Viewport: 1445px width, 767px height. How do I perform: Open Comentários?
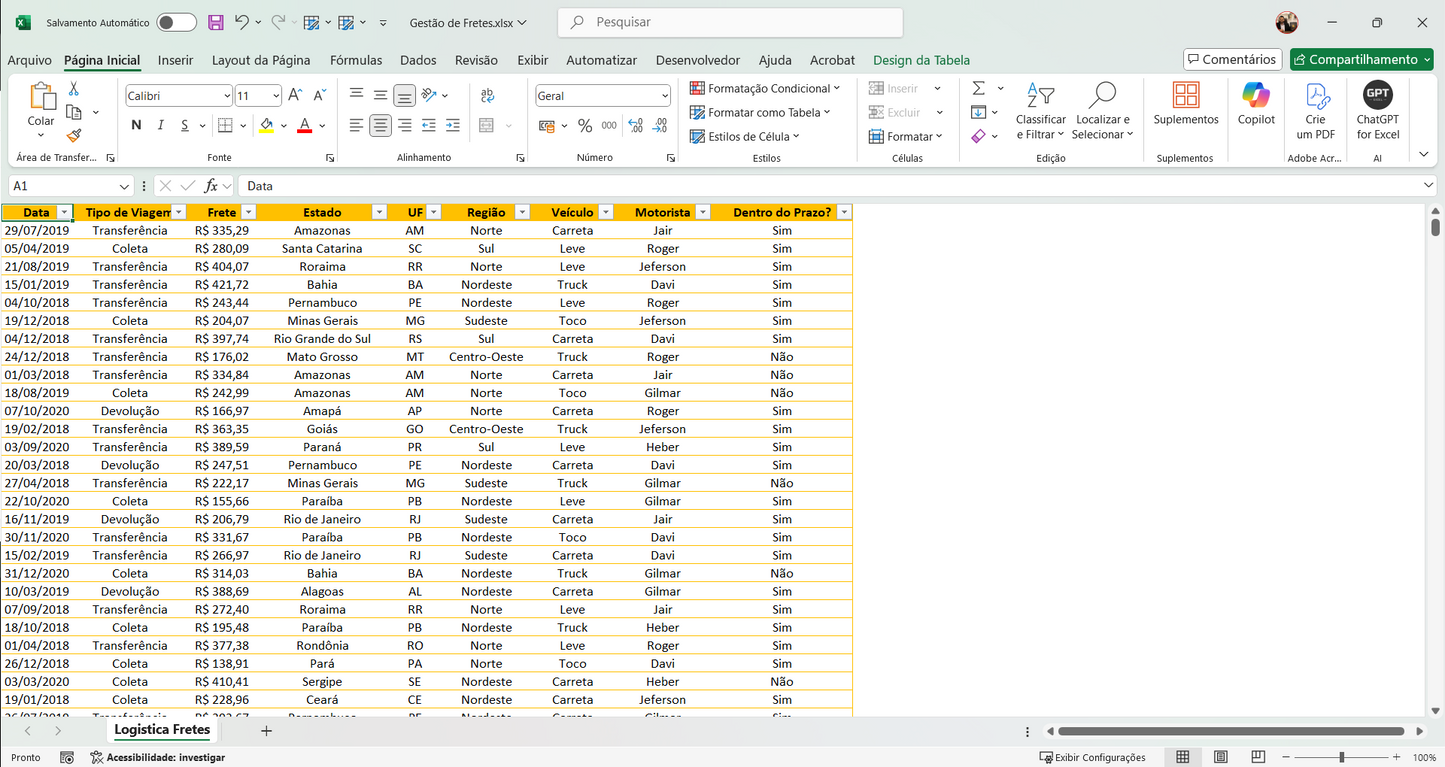(x=1232, y=59)
